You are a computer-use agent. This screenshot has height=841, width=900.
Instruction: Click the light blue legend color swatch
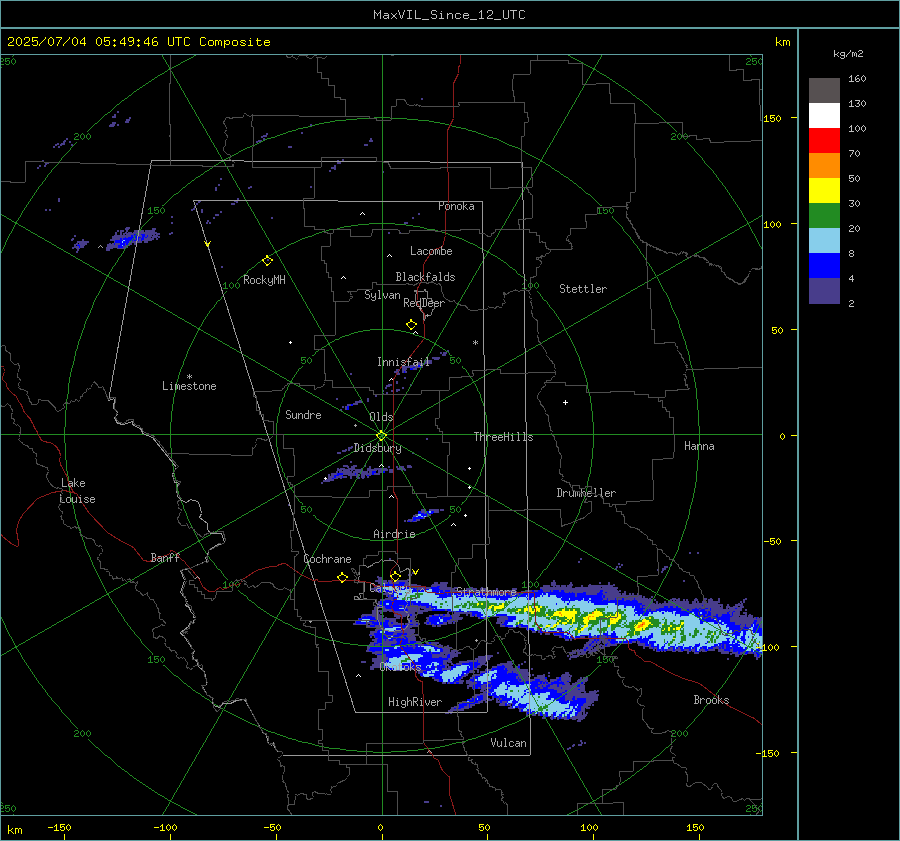[x=824, y=241]
